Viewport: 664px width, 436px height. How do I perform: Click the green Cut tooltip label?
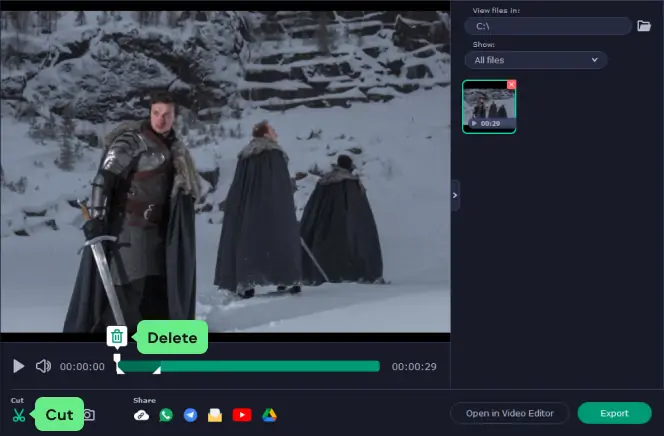click(x=59, y=414)
